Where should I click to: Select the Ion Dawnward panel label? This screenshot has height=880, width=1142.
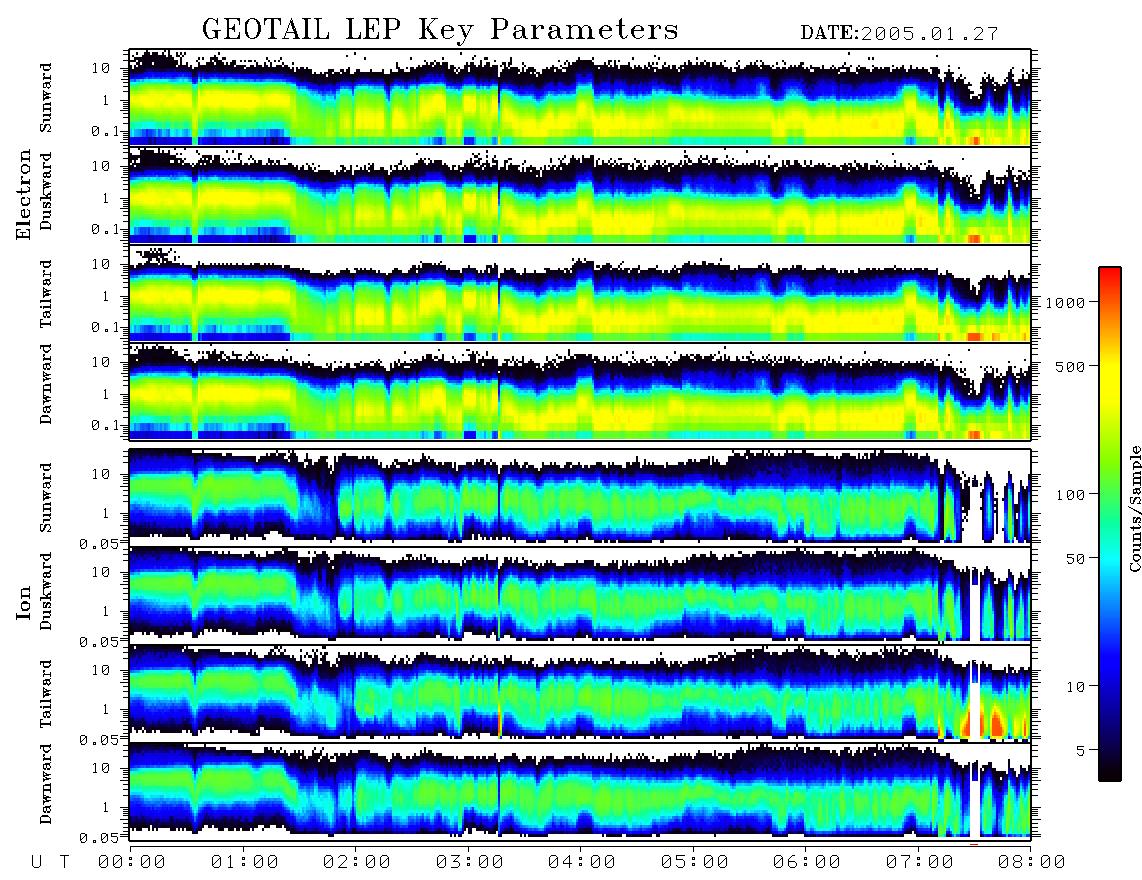pyautogui.click(x=46, y=784)
